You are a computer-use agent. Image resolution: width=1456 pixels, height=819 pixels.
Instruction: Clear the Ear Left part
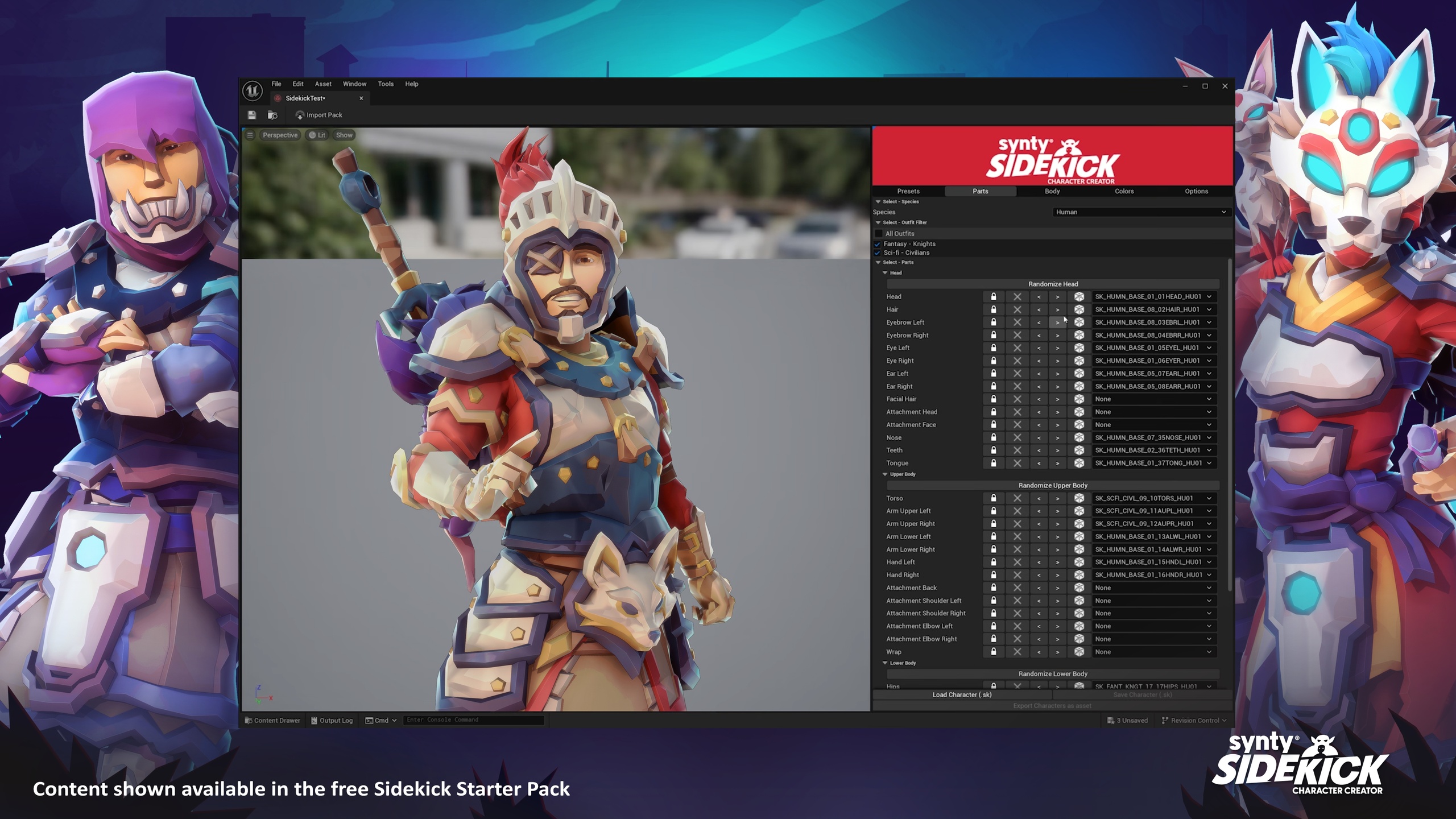[x=1017, y=374]
